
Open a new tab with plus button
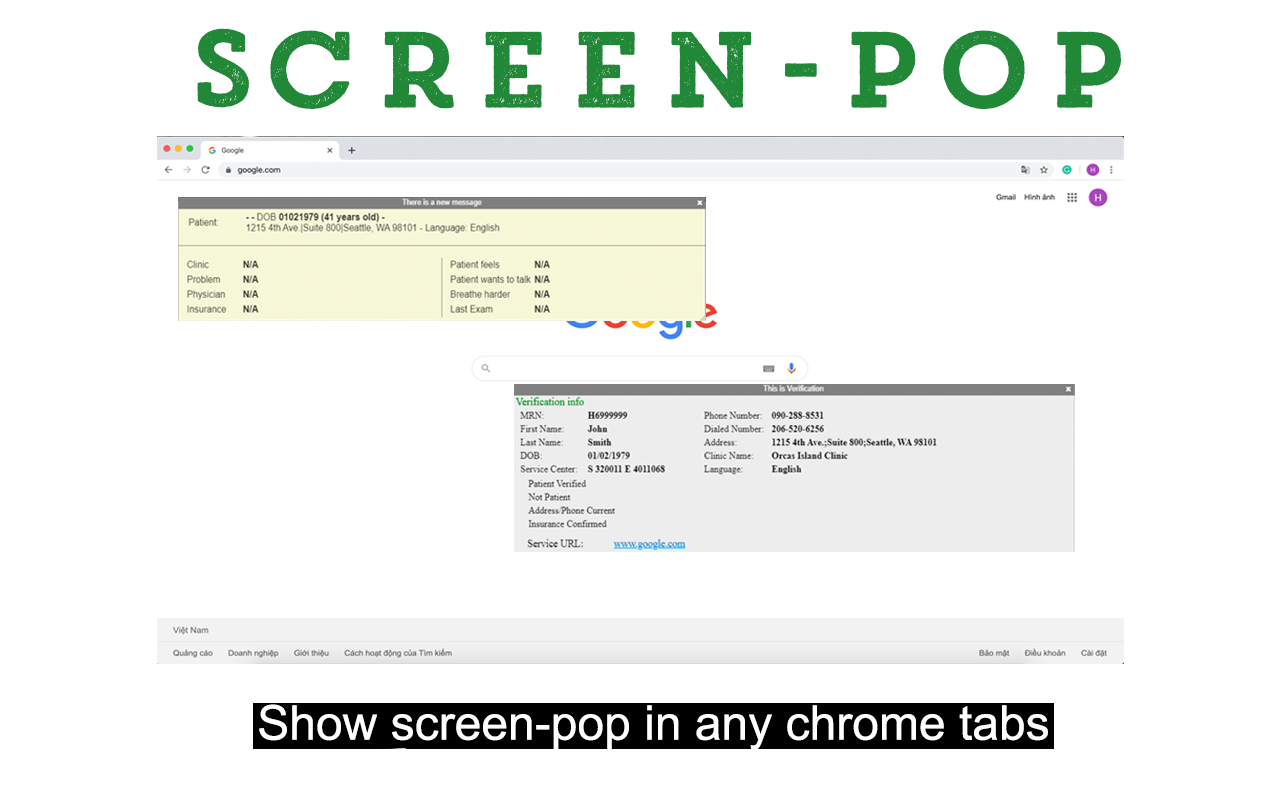pyautogui.click(x=351, y=149)
